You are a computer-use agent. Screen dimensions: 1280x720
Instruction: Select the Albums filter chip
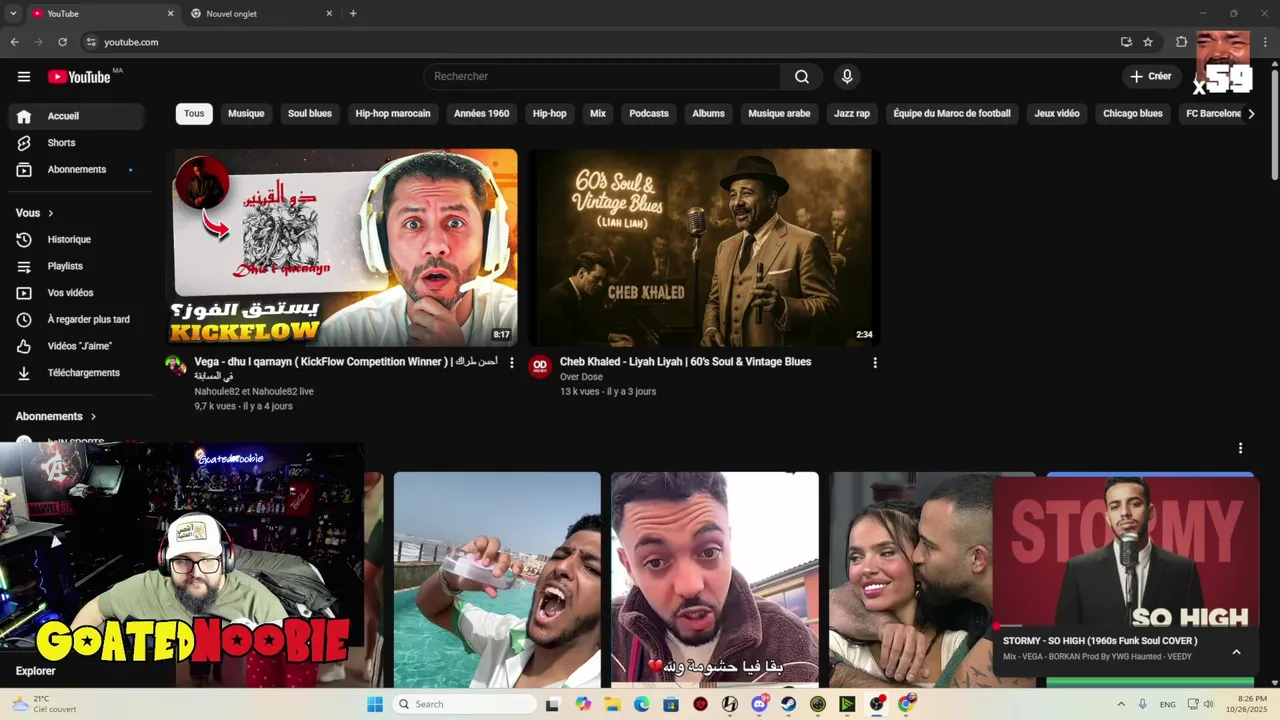708,114
